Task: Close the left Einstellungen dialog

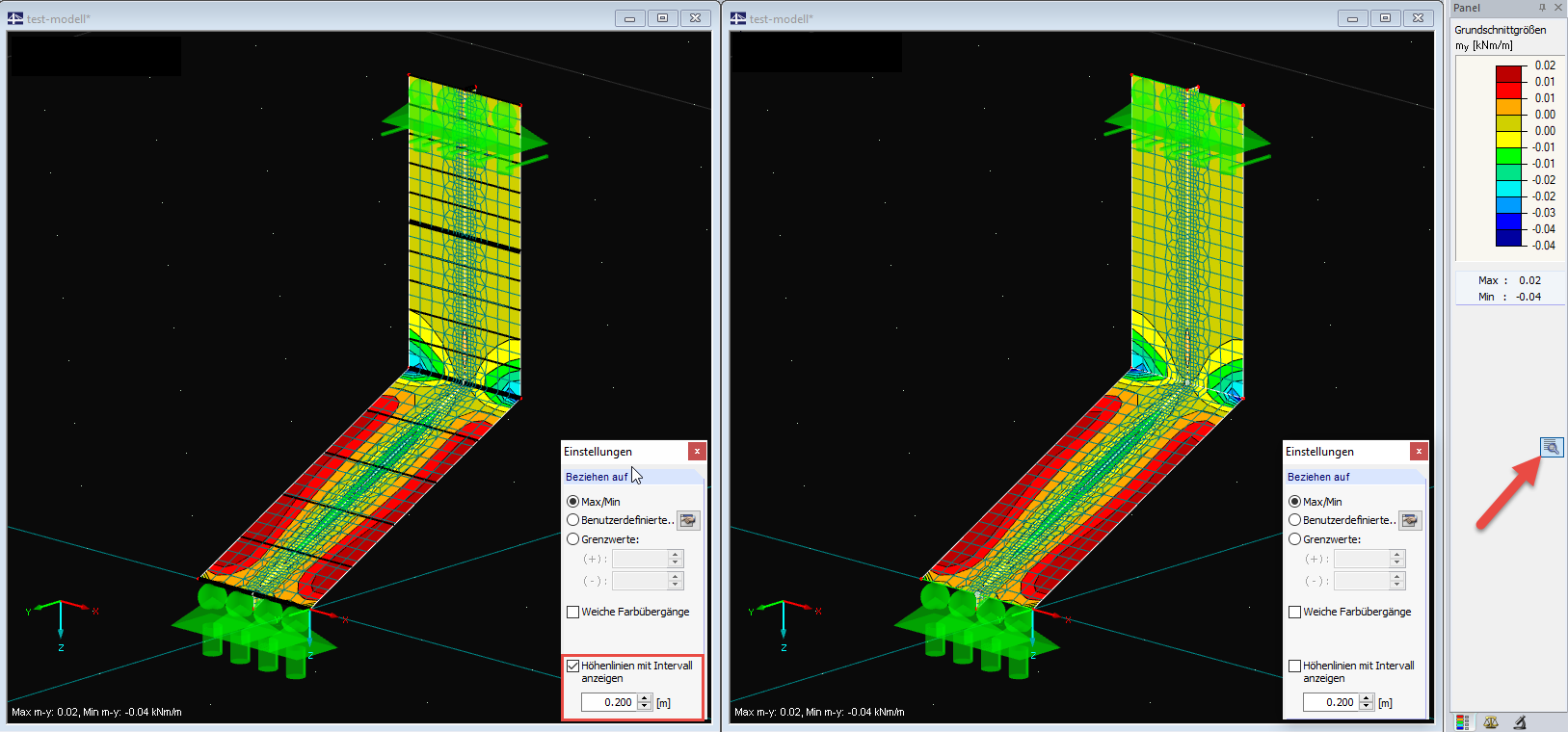Action: tap(697, 451)
